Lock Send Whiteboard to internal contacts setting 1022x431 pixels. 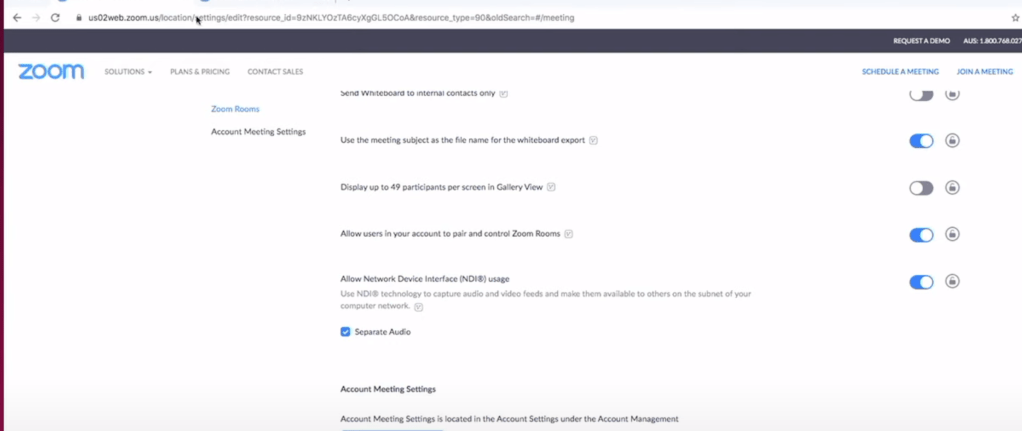pyautogui.click(x=952, y=95)
